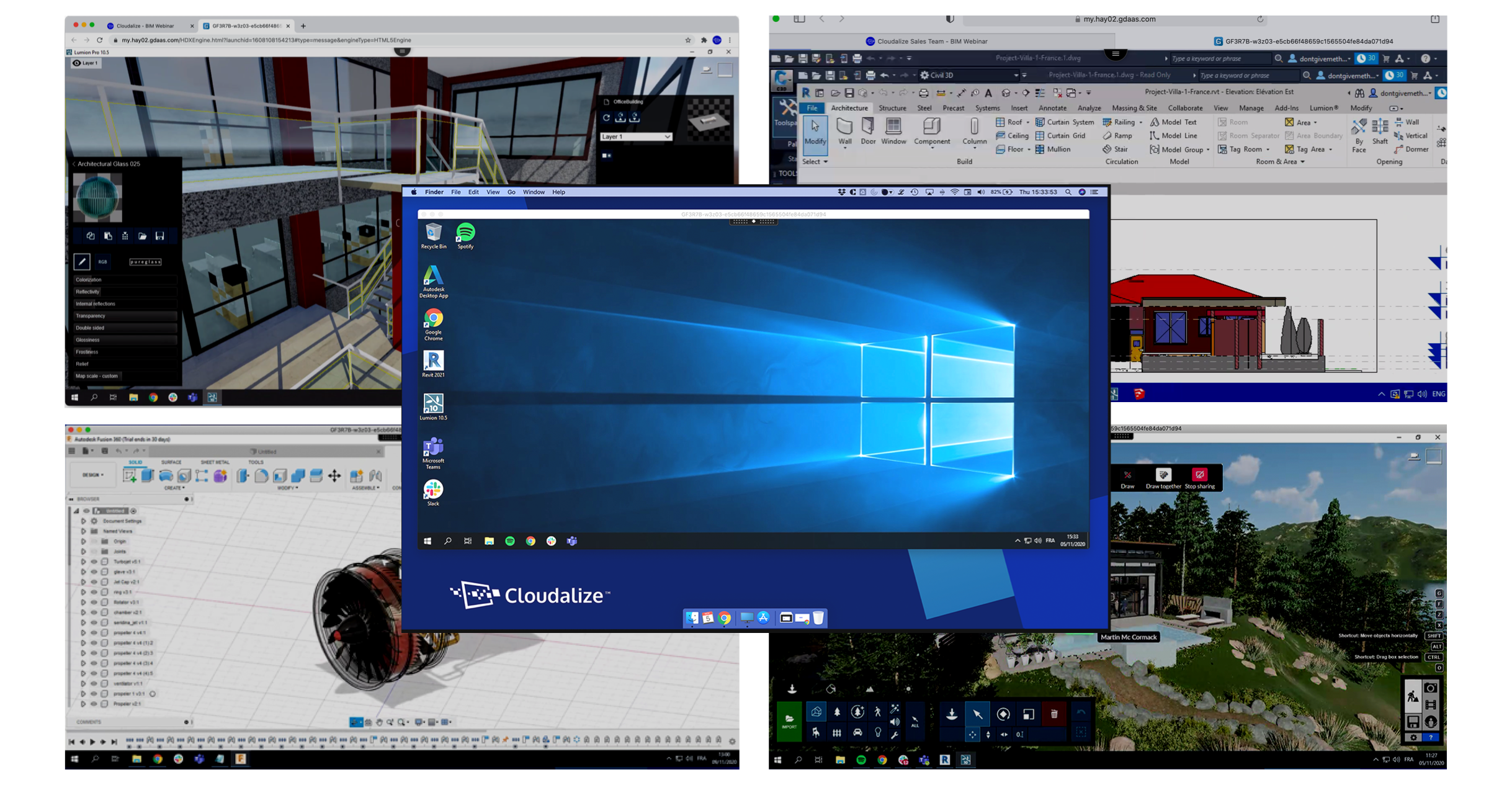Toggle visibility eye of ring v3:1 component
This screenshot has height=785, width=1512.
pos(94,592)
